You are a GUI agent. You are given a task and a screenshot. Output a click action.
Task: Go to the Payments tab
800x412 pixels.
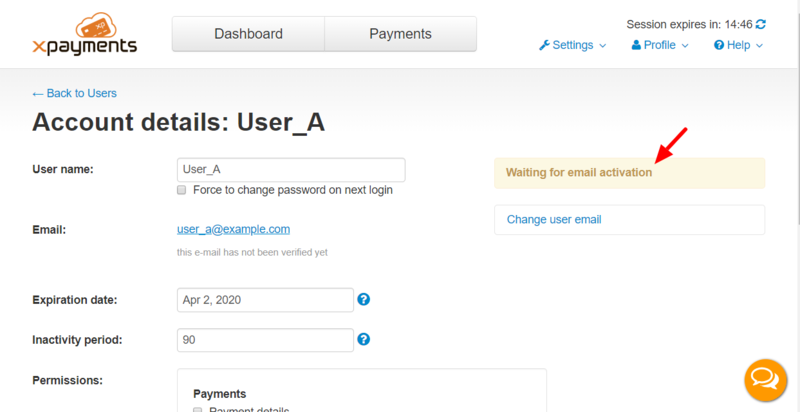coord(401,34)
